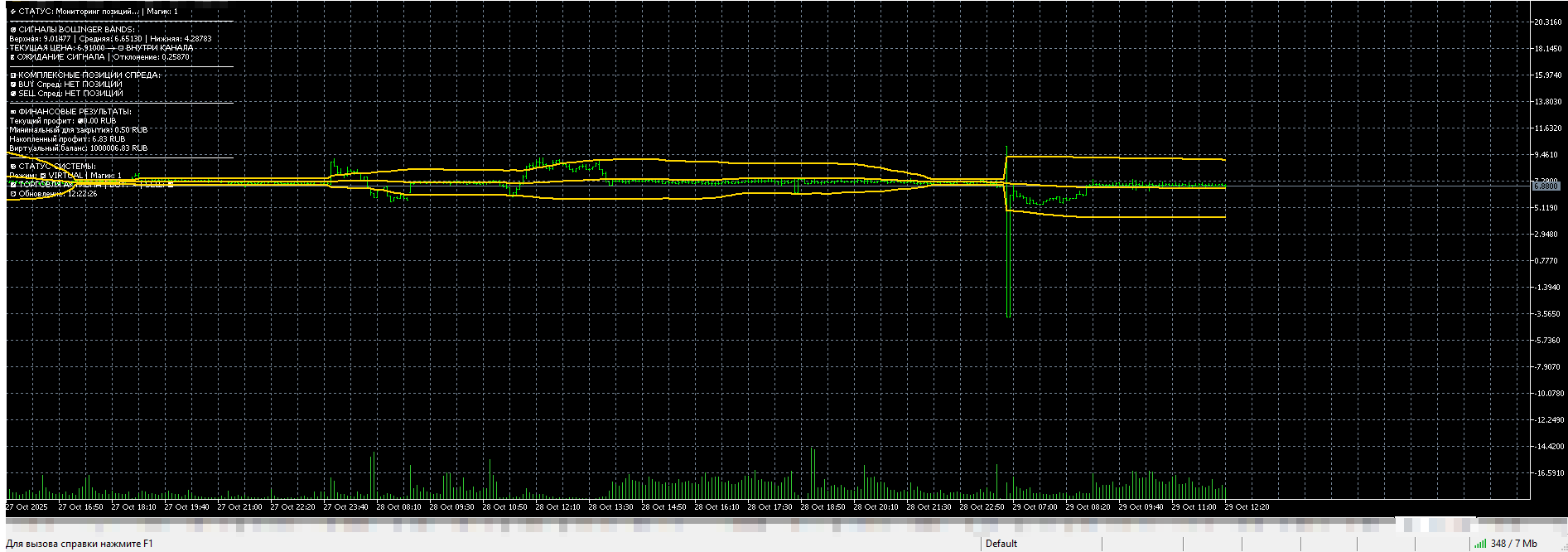Click the 27 Oct 2025 date label on time axis
Screen dimensions: 1568x552
pos(27,506)
